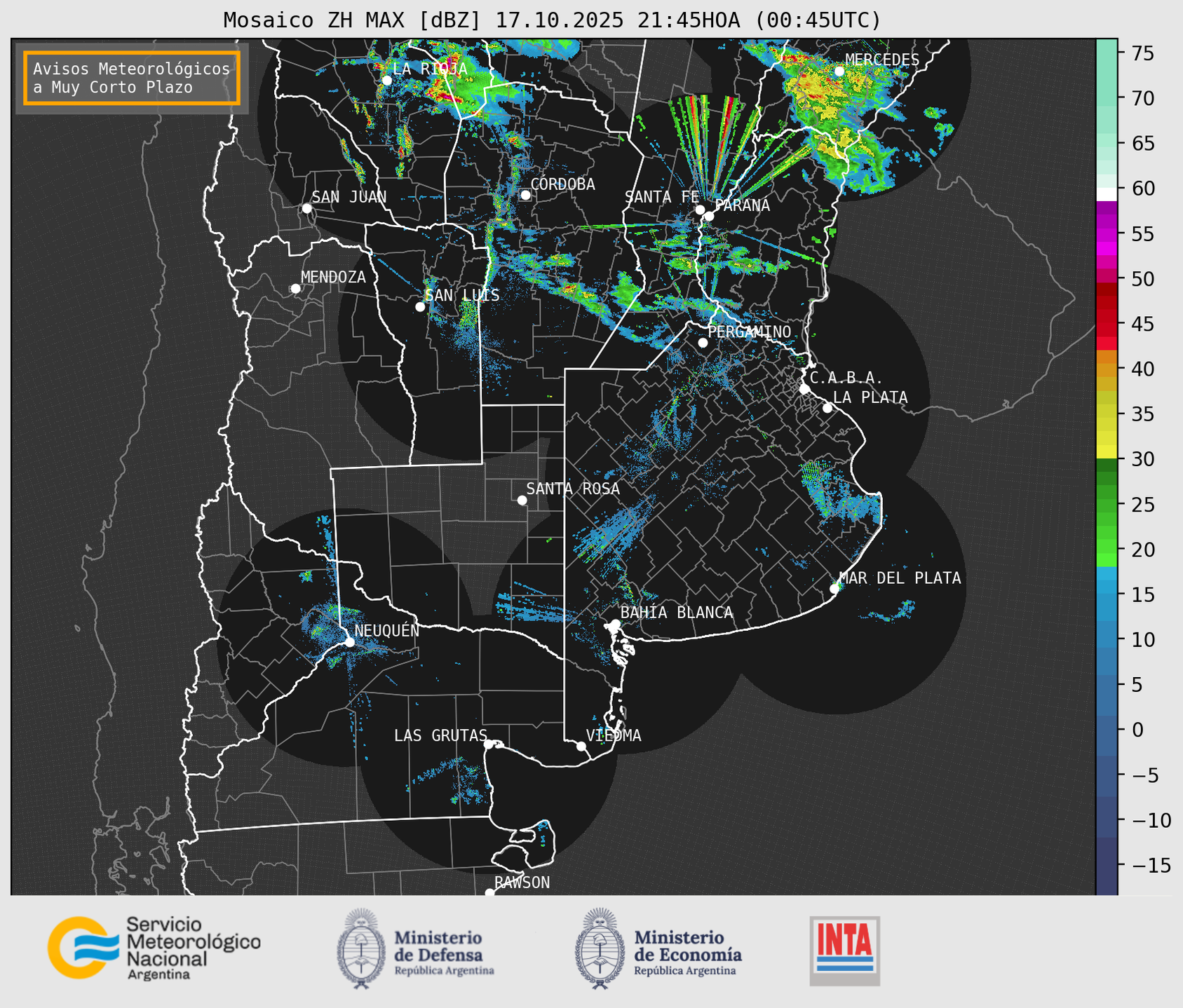Click the MENDOZA city marker dot
Viewport: 1183px width, 1008px height.
click(295, 289)
